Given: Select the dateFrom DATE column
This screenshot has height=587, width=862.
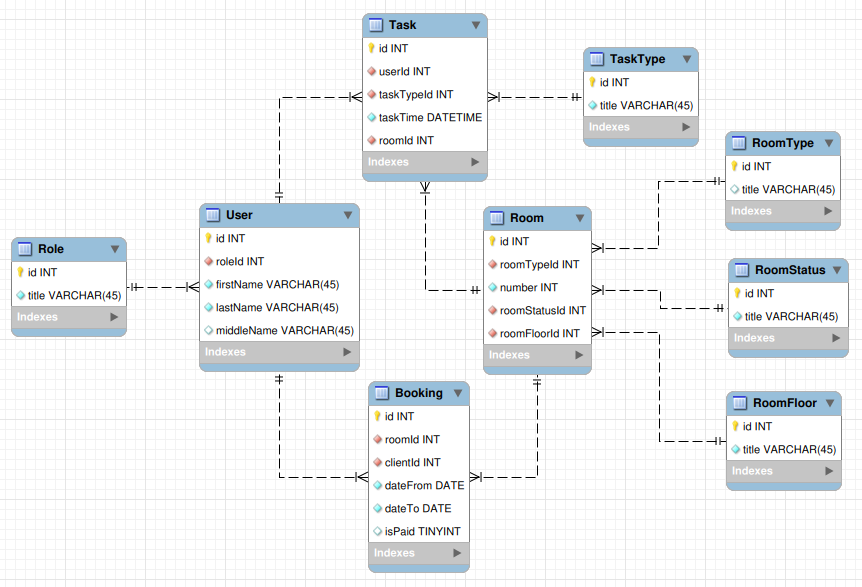Looking at the screenshot, I should 424,485.
